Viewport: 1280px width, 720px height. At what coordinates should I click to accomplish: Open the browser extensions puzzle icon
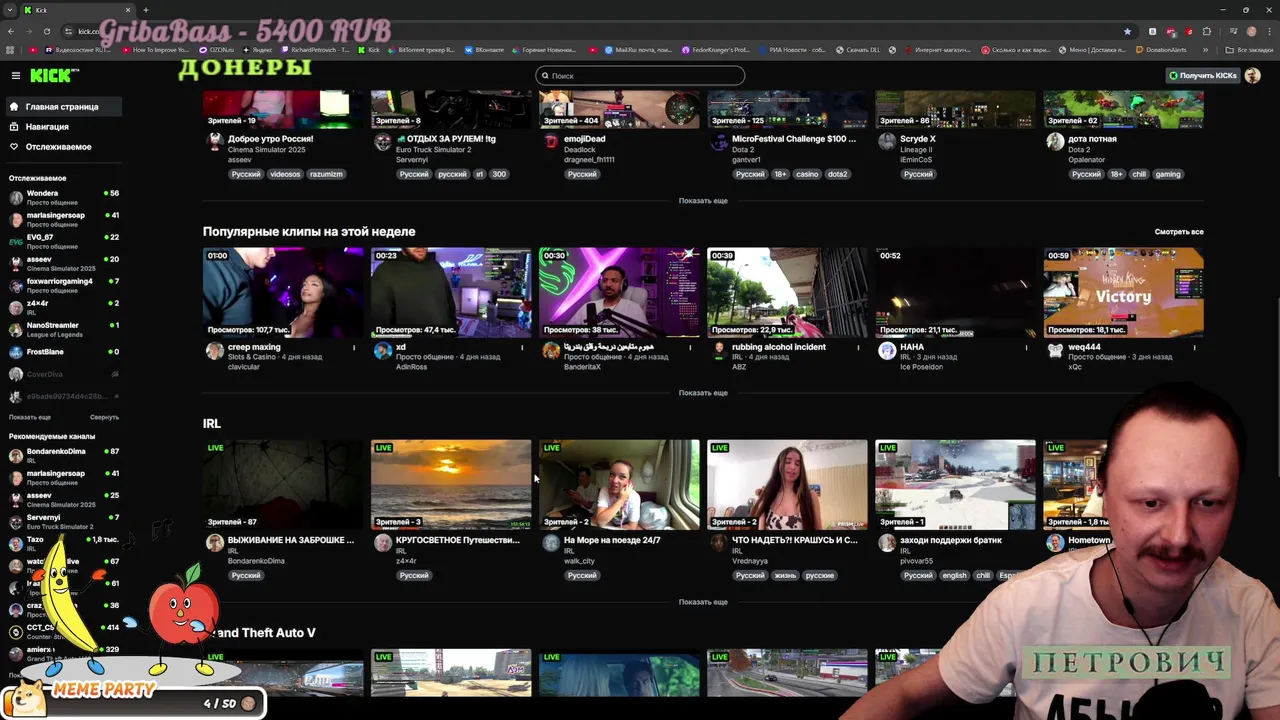tap(1206, 31)
